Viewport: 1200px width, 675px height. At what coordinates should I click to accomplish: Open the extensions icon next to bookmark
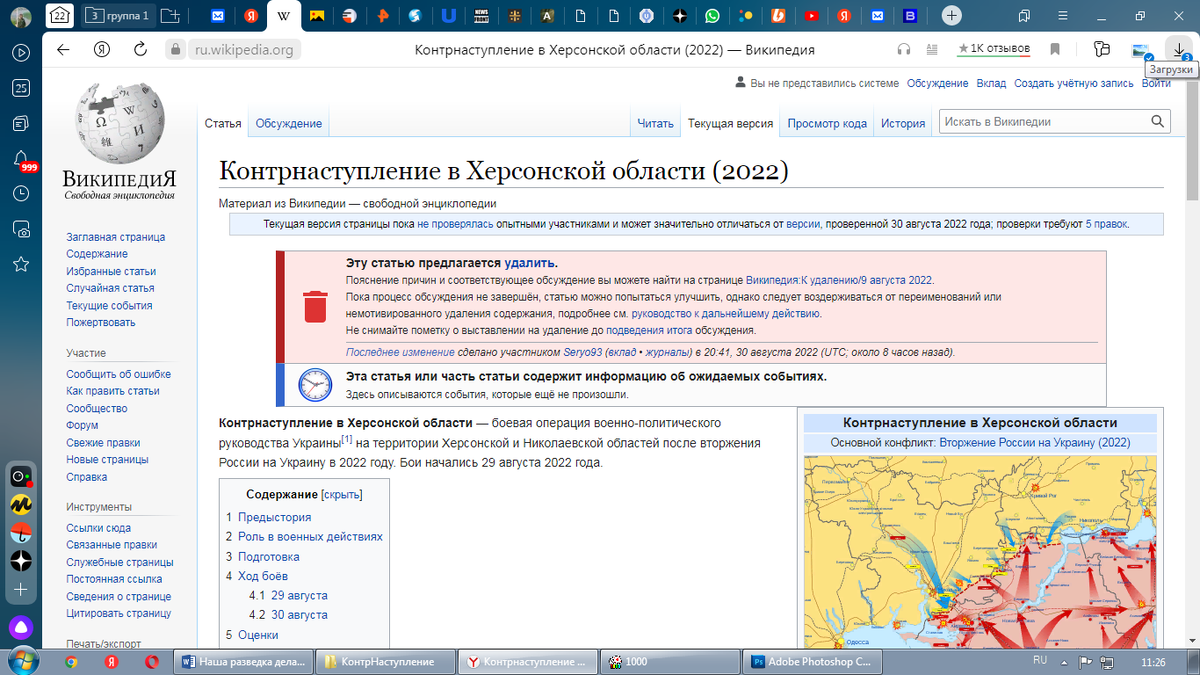(x=1102, y=49)
